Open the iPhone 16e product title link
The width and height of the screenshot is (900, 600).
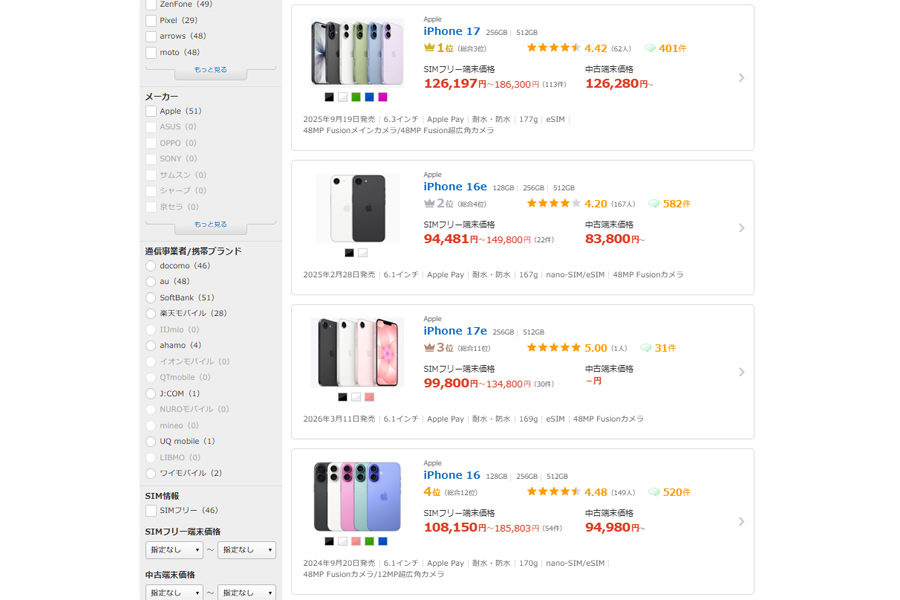point(455,187)
